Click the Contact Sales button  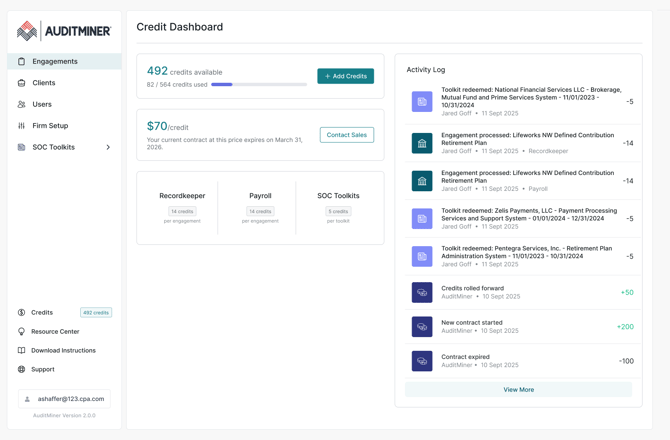coord(346,134)
